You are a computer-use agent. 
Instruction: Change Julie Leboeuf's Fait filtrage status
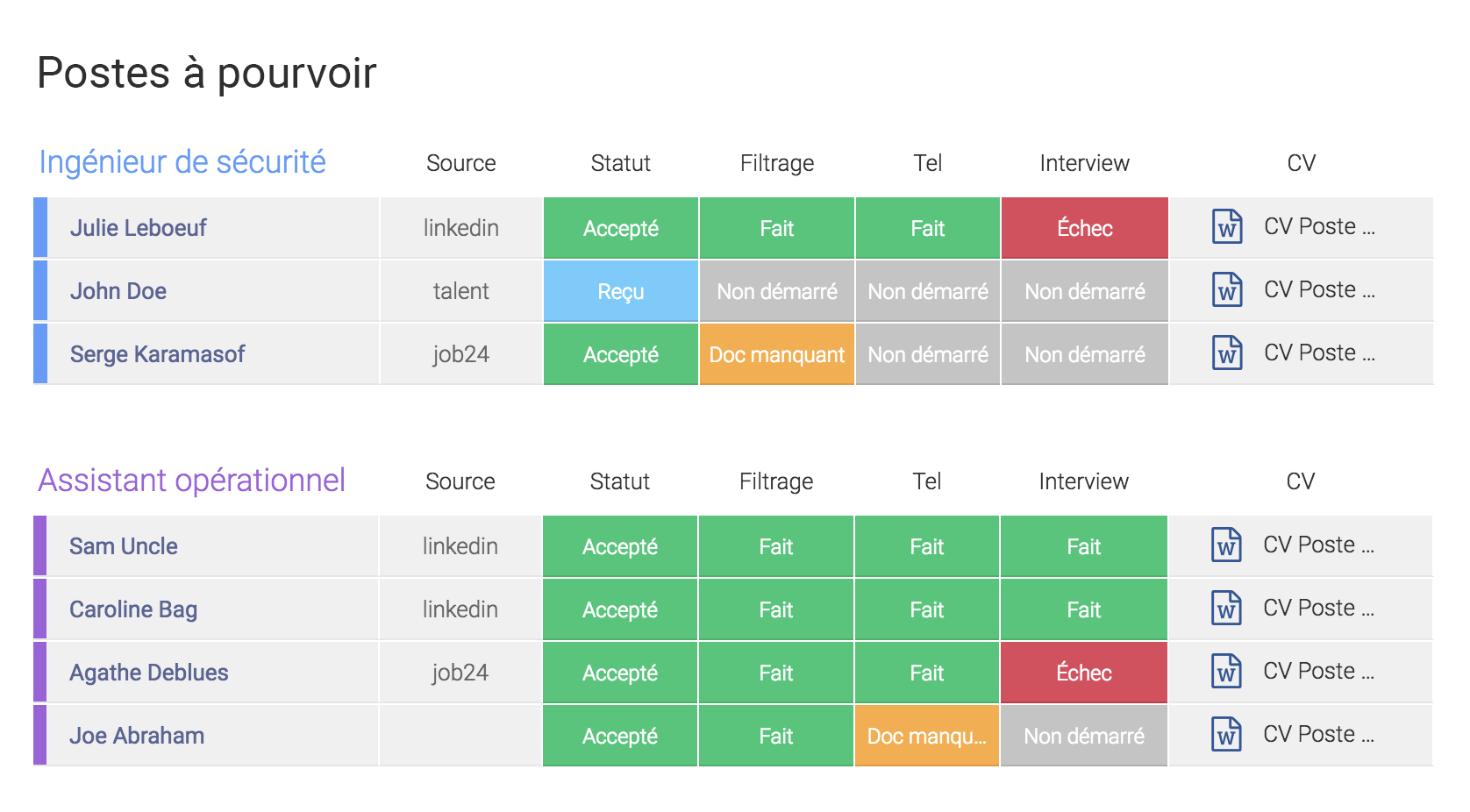click(x=777, y=228)
